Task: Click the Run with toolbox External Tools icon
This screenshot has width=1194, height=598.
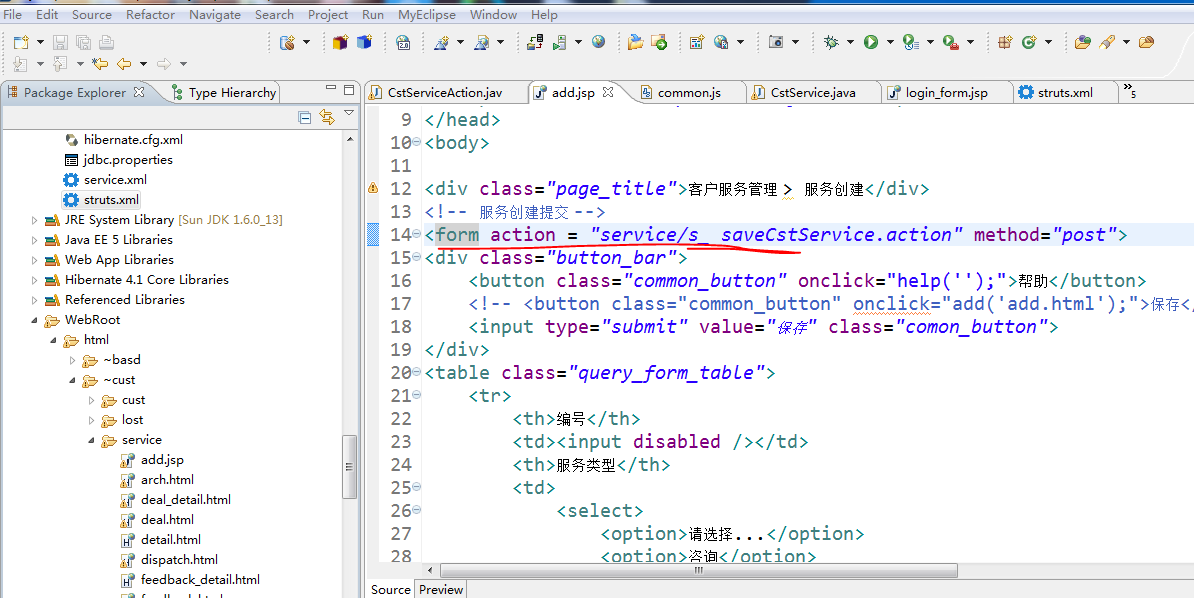Action: [x=950, y=43]
